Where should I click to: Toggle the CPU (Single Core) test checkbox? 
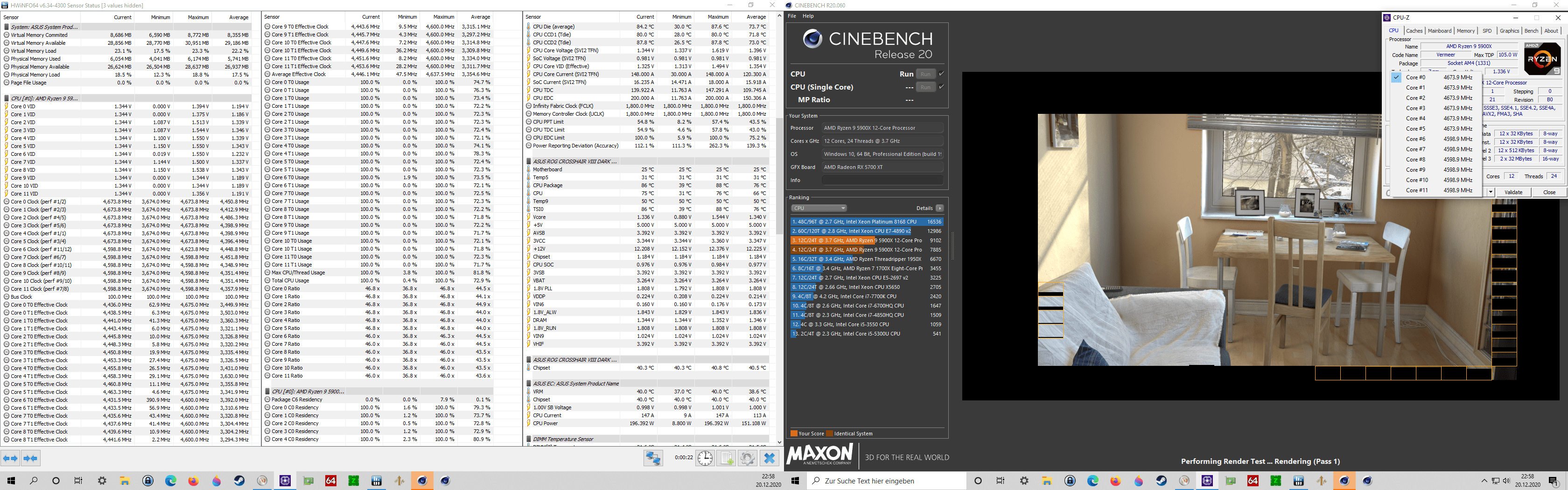942,87
